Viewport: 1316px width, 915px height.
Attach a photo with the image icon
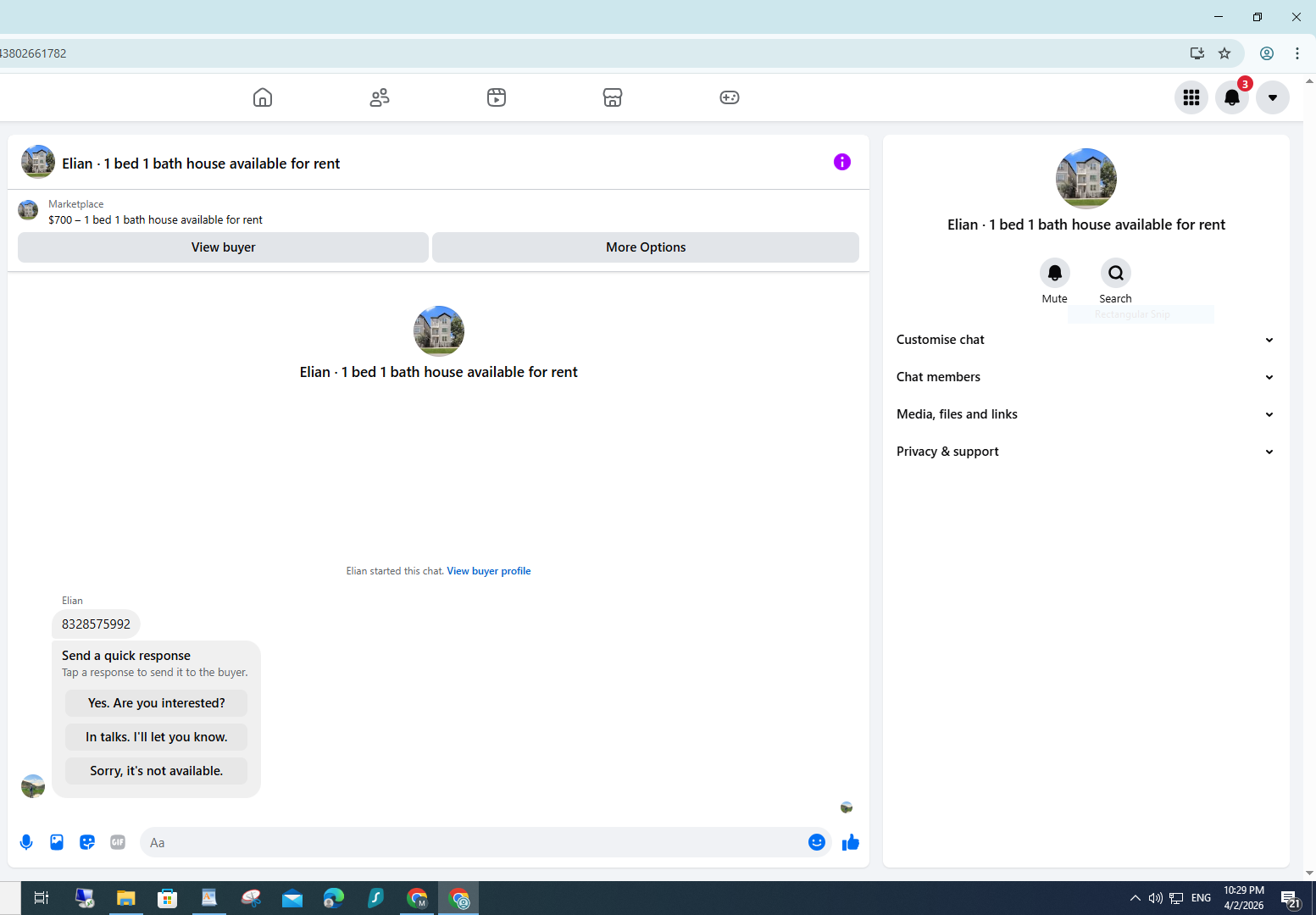click(57, 842)
